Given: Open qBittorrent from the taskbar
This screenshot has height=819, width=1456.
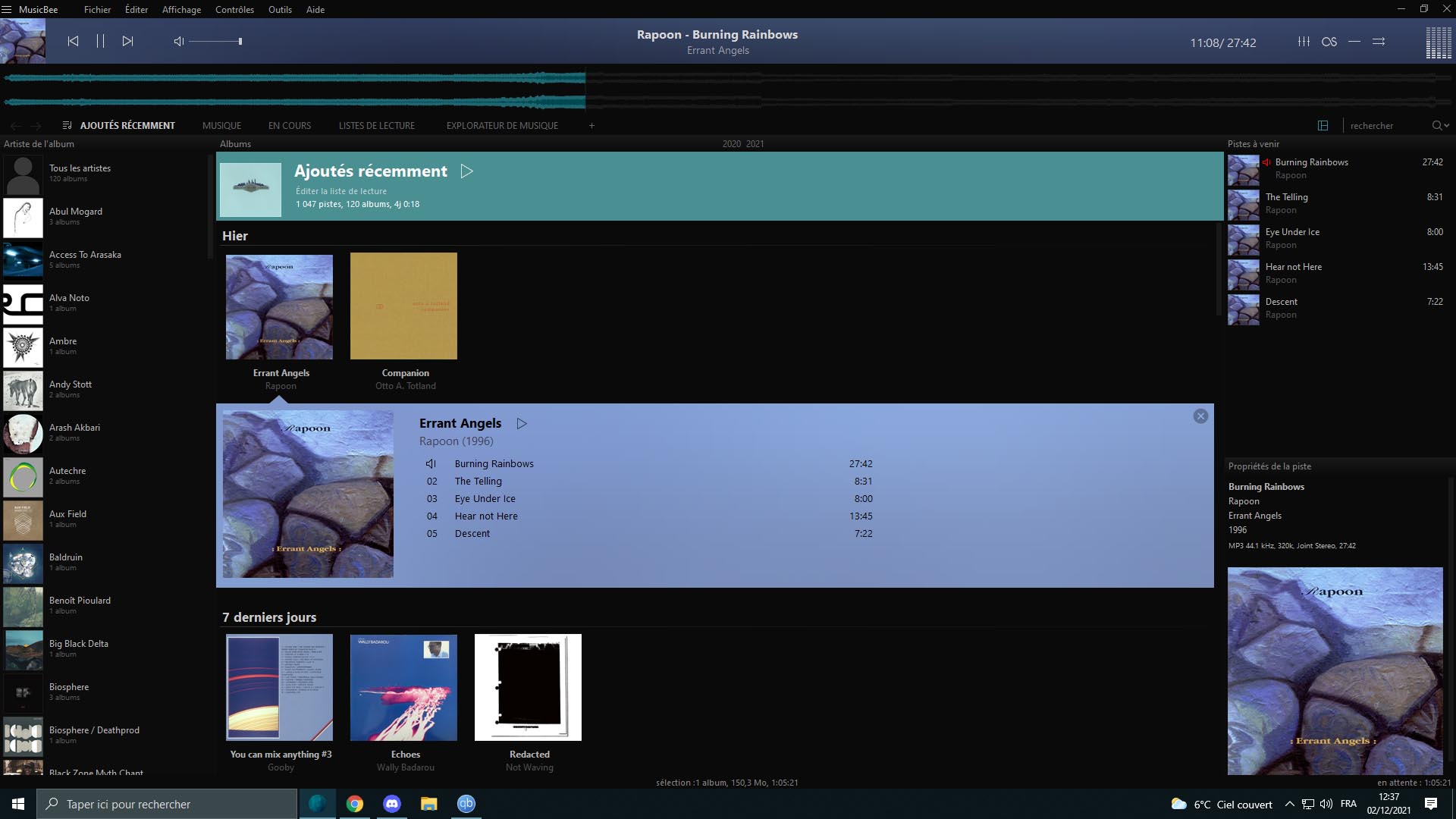Looking at the screenshot, I should pyautogui.click(x=466, y=804).
